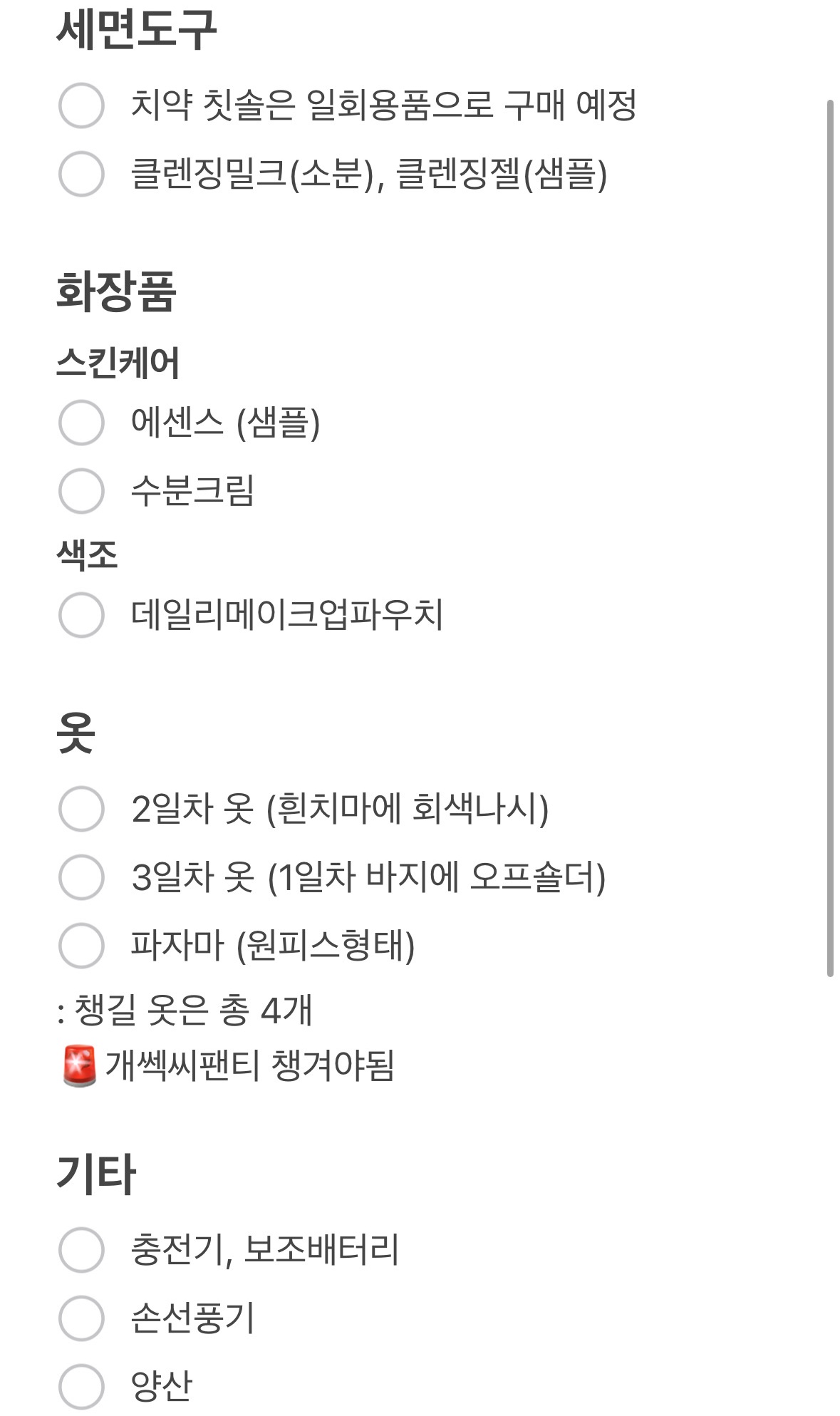Tick the 2일차 옷 checkbox

click(x=81, y=809)
